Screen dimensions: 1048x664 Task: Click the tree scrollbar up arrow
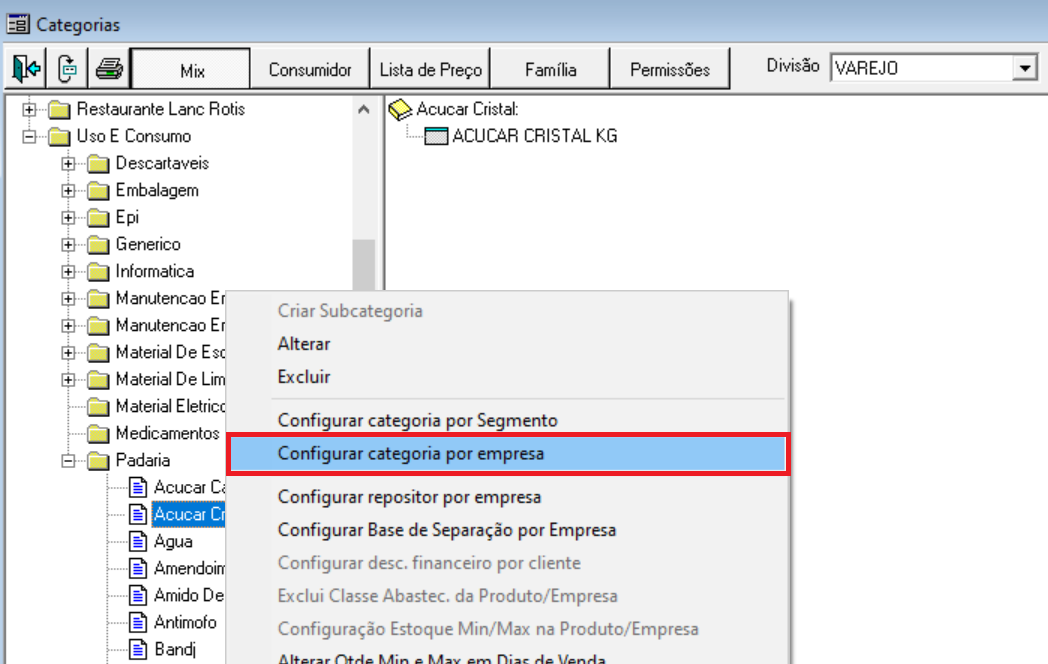click(364, 109)
